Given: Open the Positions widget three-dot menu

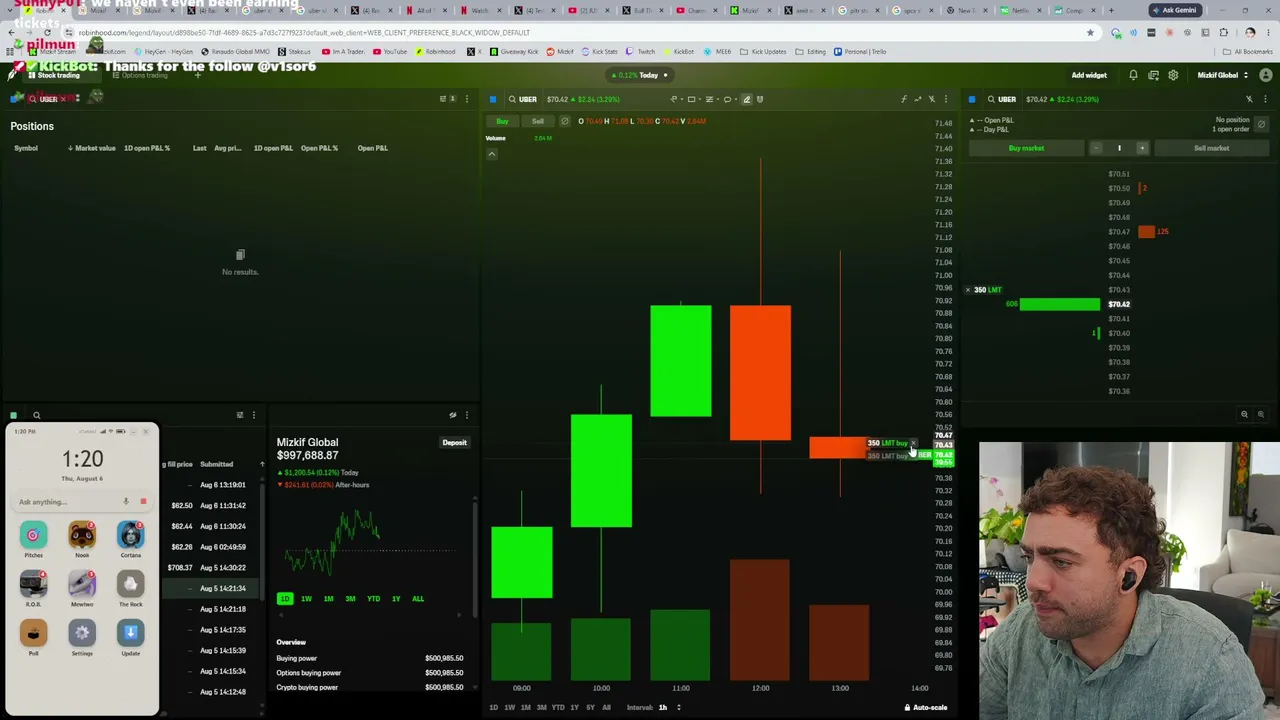Looking at the screenshot, I should coord(466,99).
